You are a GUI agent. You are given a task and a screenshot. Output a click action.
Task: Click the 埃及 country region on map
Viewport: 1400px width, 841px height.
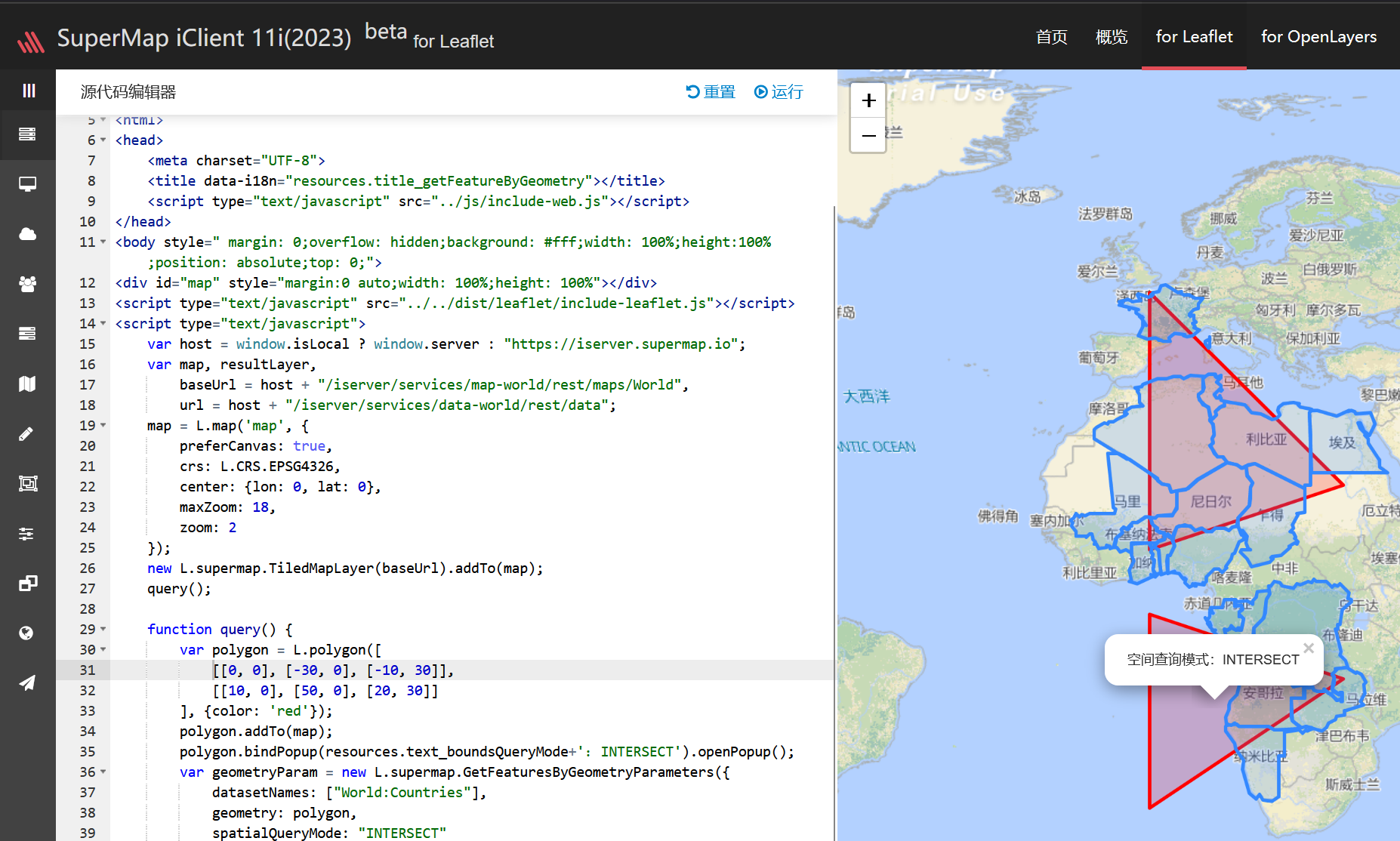[1342, 442]
